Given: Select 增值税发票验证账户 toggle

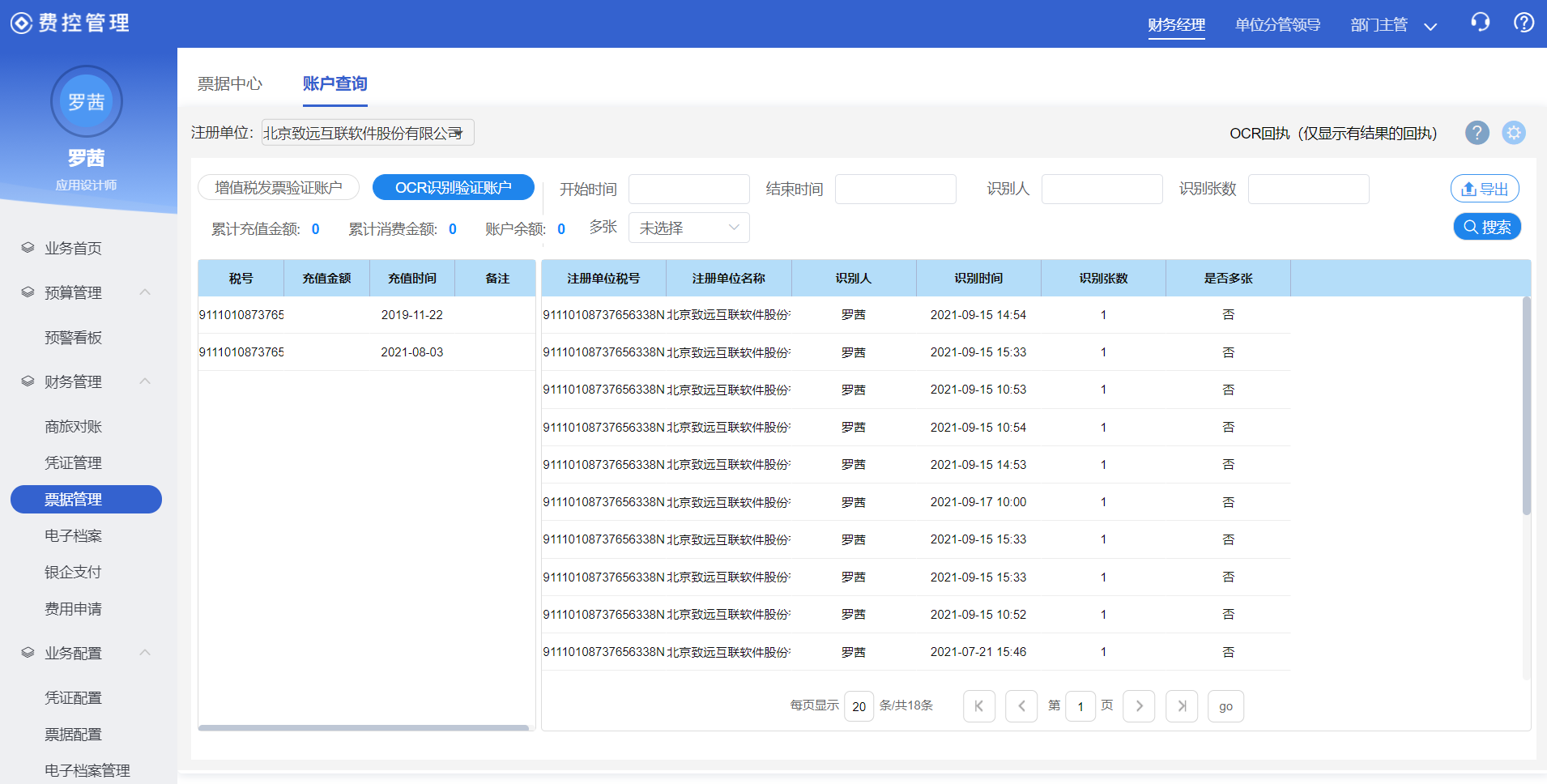Looking at the screenshot, I should [279, 188].
